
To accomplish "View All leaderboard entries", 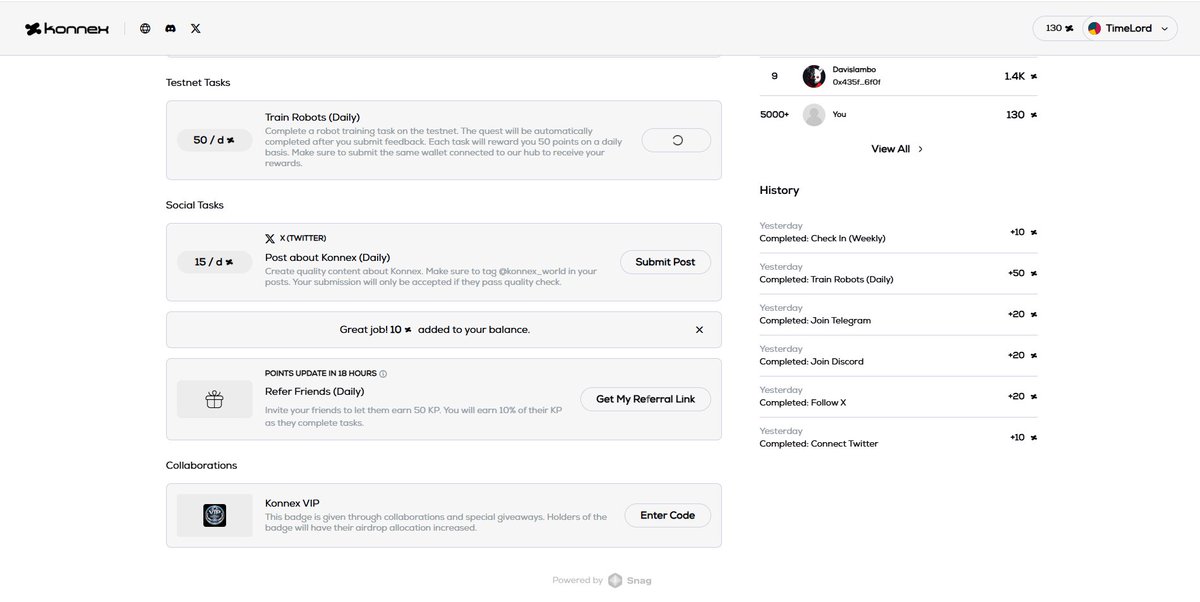I will tap(890, 149).
